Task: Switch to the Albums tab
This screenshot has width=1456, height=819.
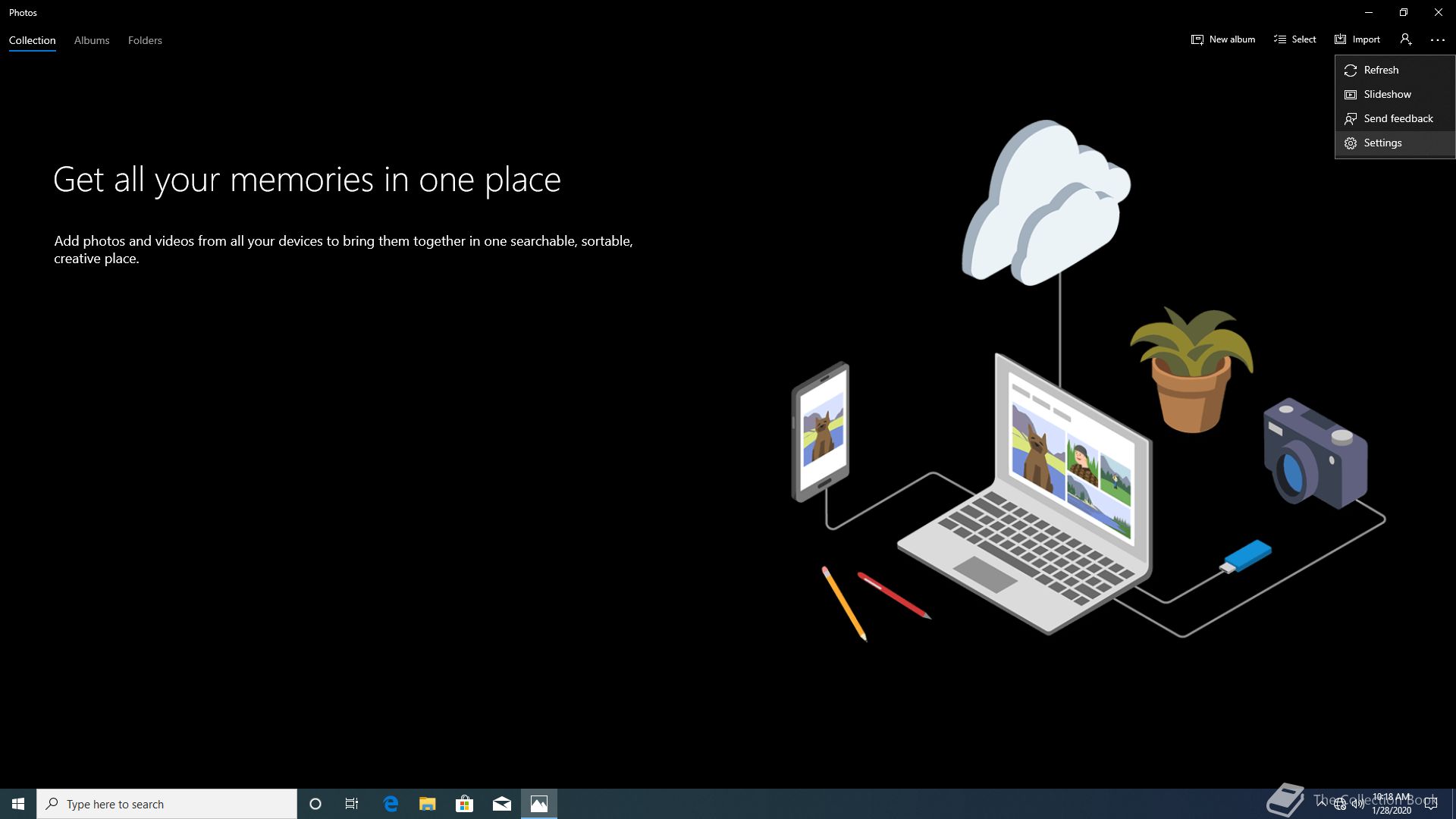Action: 92,40
